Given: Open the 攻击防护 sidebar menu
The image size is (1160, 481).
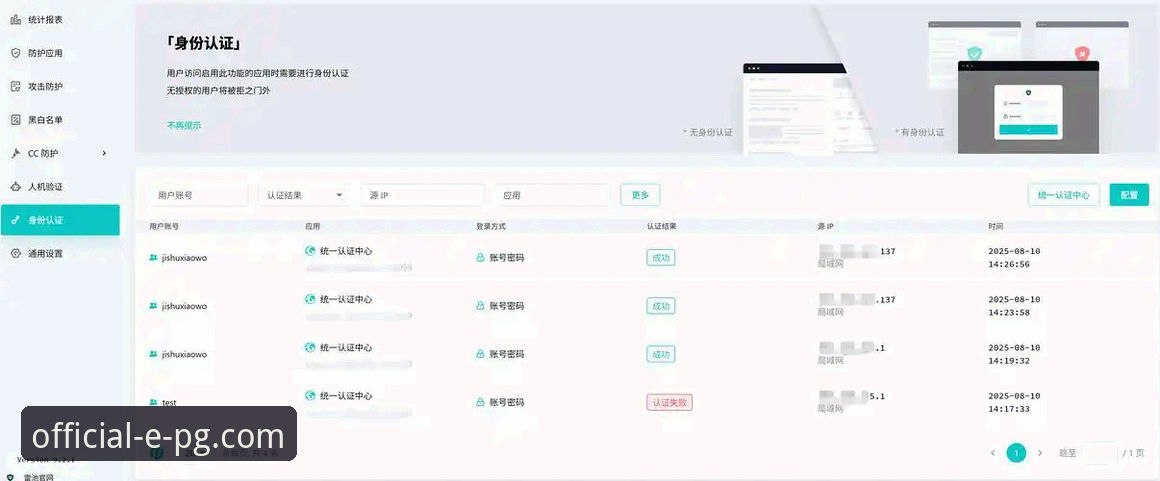Looking at the screenshot, I should pyautogui.click(x=59, y=87).
